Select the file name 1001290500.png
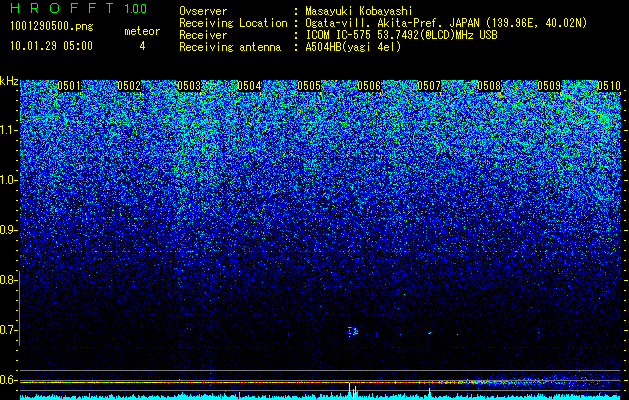 coord(51,27)
